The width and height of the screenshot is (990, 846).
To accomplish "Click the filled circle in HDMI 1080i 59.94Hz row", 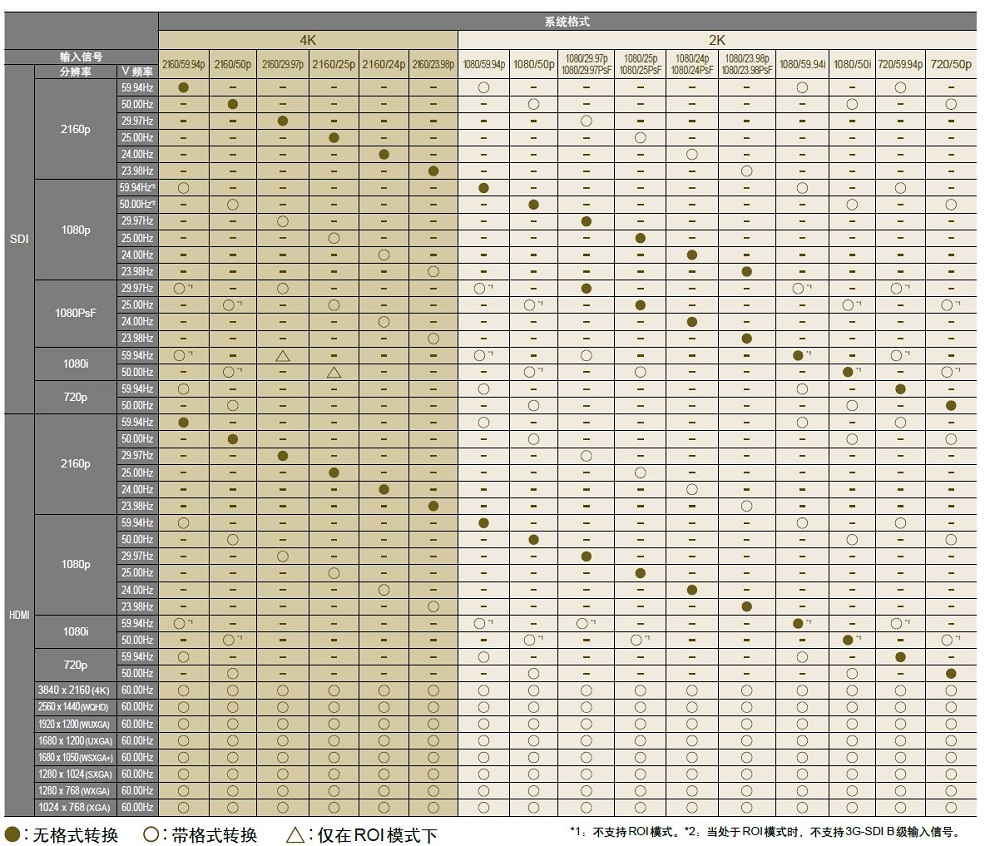I will coord(798,624).
